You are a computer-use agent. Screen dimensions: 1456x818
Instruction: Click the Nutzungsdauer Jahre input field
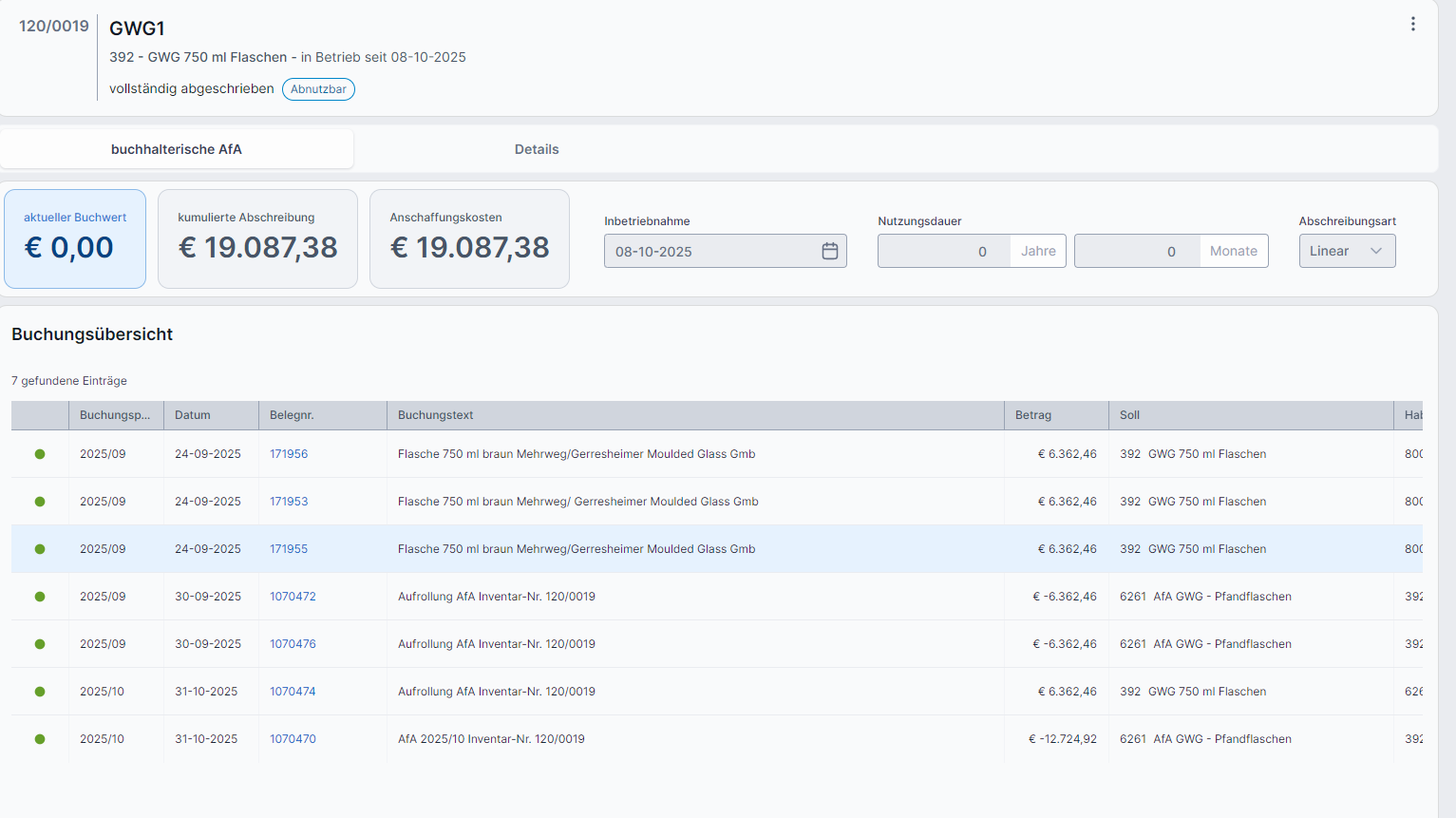click(x=943, y=251)
